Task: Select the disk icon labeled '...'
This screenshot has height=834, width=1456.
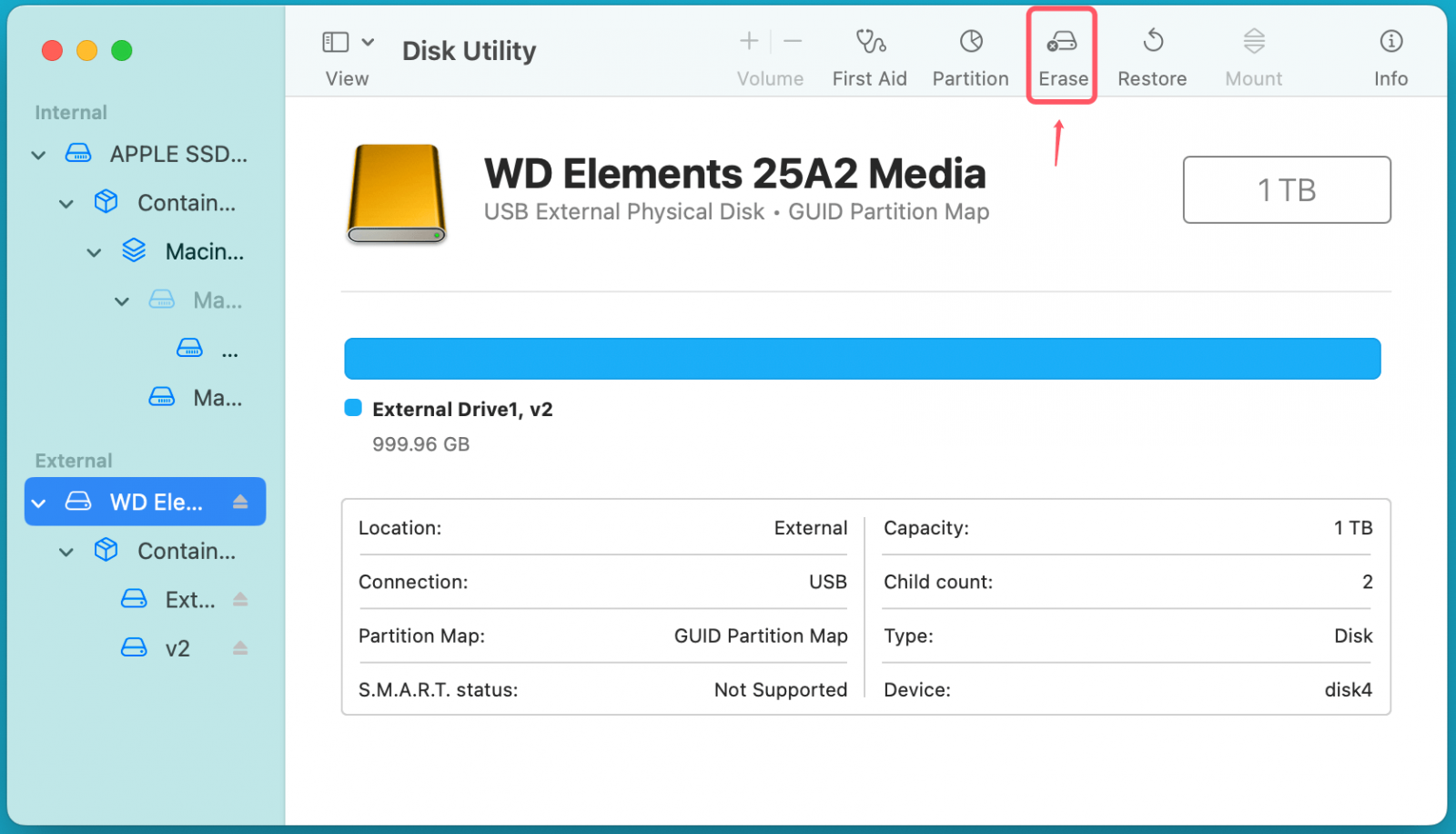Action: (x=189, y=348)
